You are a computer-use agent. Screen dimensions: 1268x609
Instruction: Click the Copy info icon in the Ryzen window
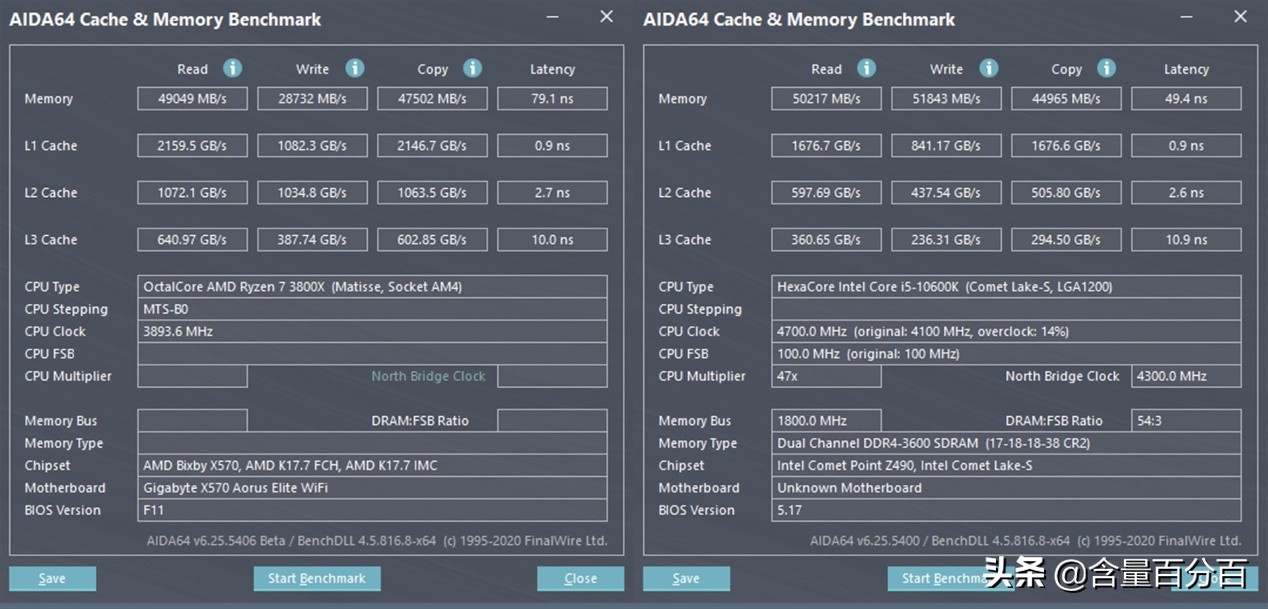(x=473, y=68)
